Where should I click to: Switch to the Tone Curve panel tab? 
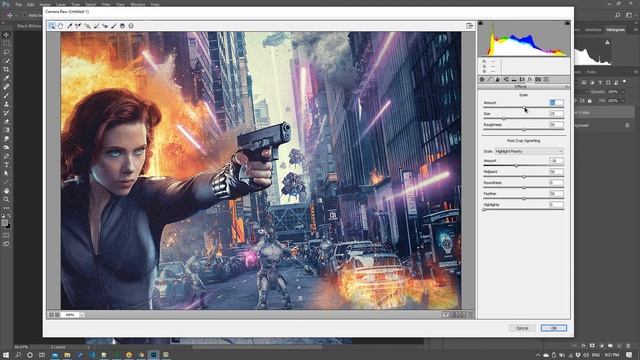[x=490, y=80]
